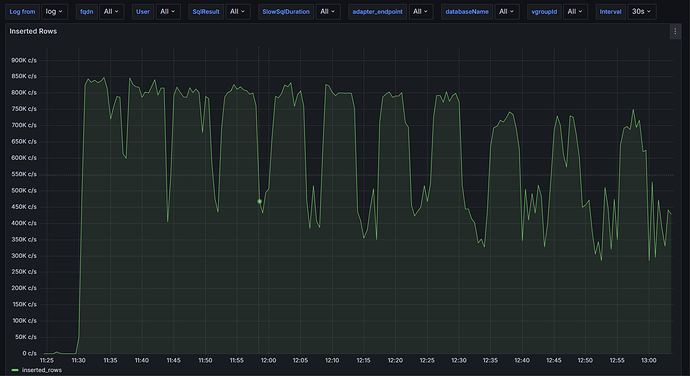Click the 11:45 x-axis time label
690x376 pixels.
pos(173,360)
